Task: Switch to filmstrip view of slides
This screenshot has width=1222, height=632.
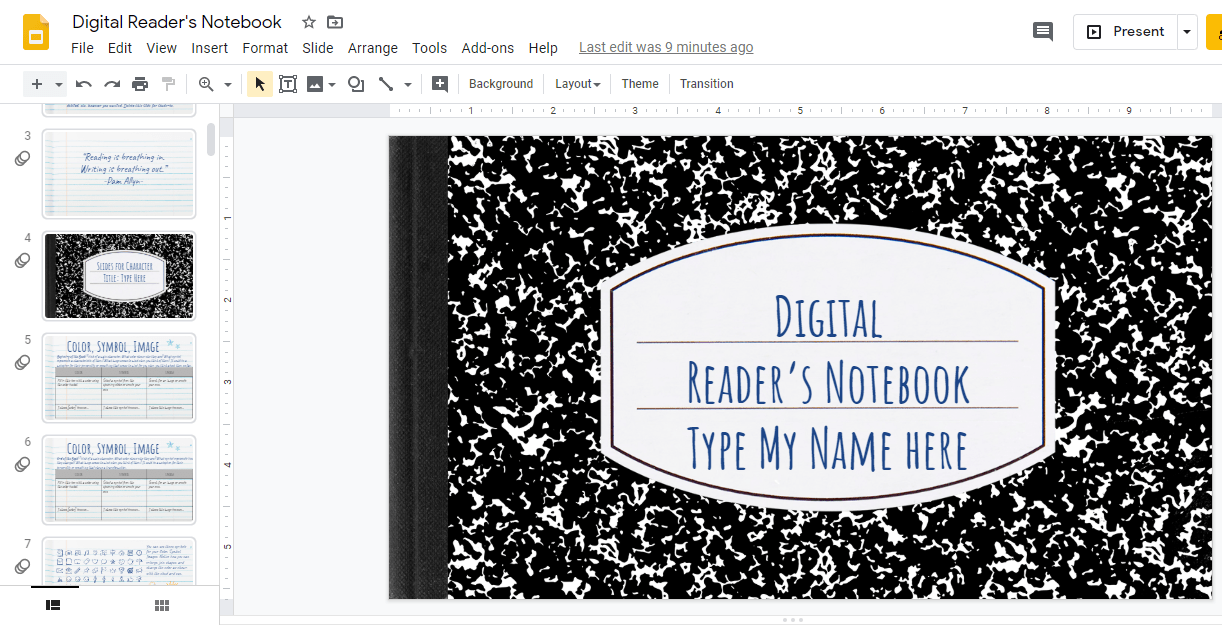Action: (x=53, y=605)
